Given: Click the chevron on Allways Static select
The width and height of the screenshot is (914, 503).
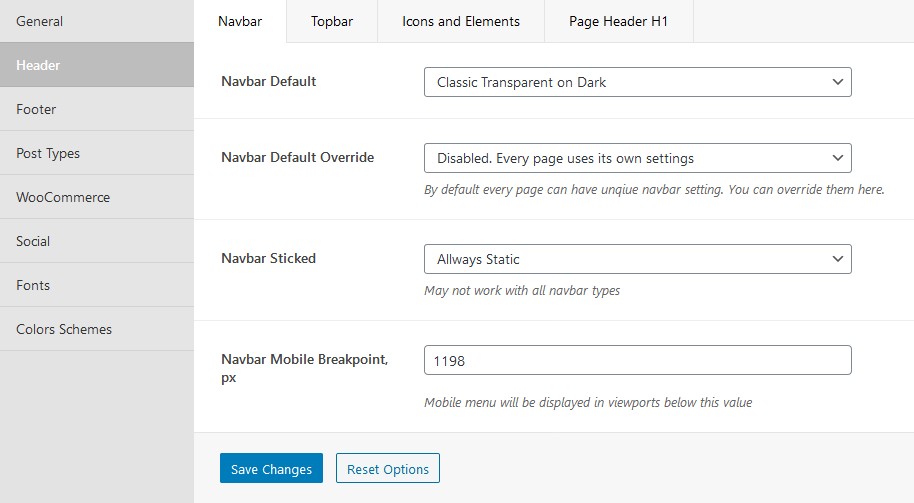Looking at the screenshot, I should [838, 259].
